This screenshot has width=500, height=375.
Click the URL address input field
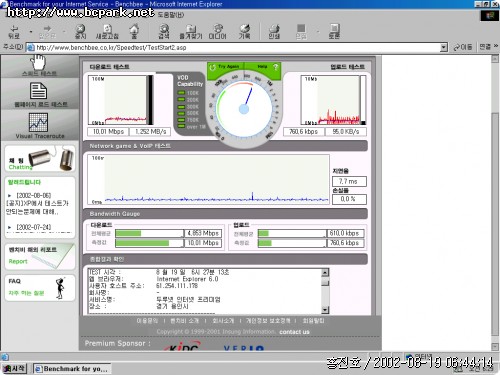click(233, 47)
